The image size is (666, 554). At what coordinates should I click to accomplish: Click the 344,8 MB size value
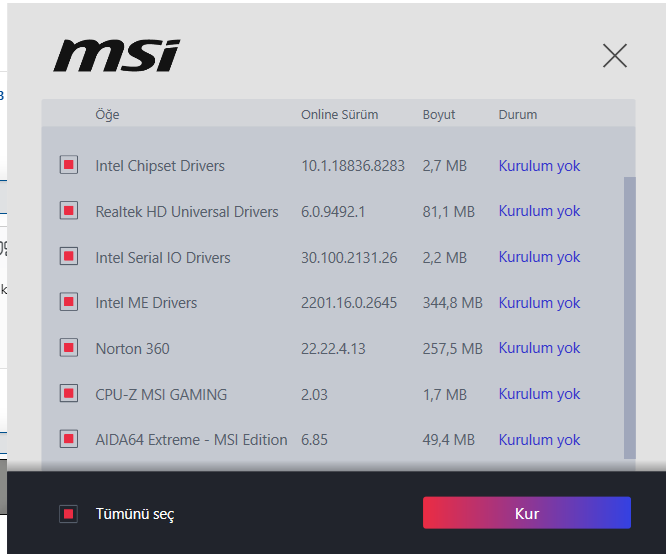(x=452, y=303)
